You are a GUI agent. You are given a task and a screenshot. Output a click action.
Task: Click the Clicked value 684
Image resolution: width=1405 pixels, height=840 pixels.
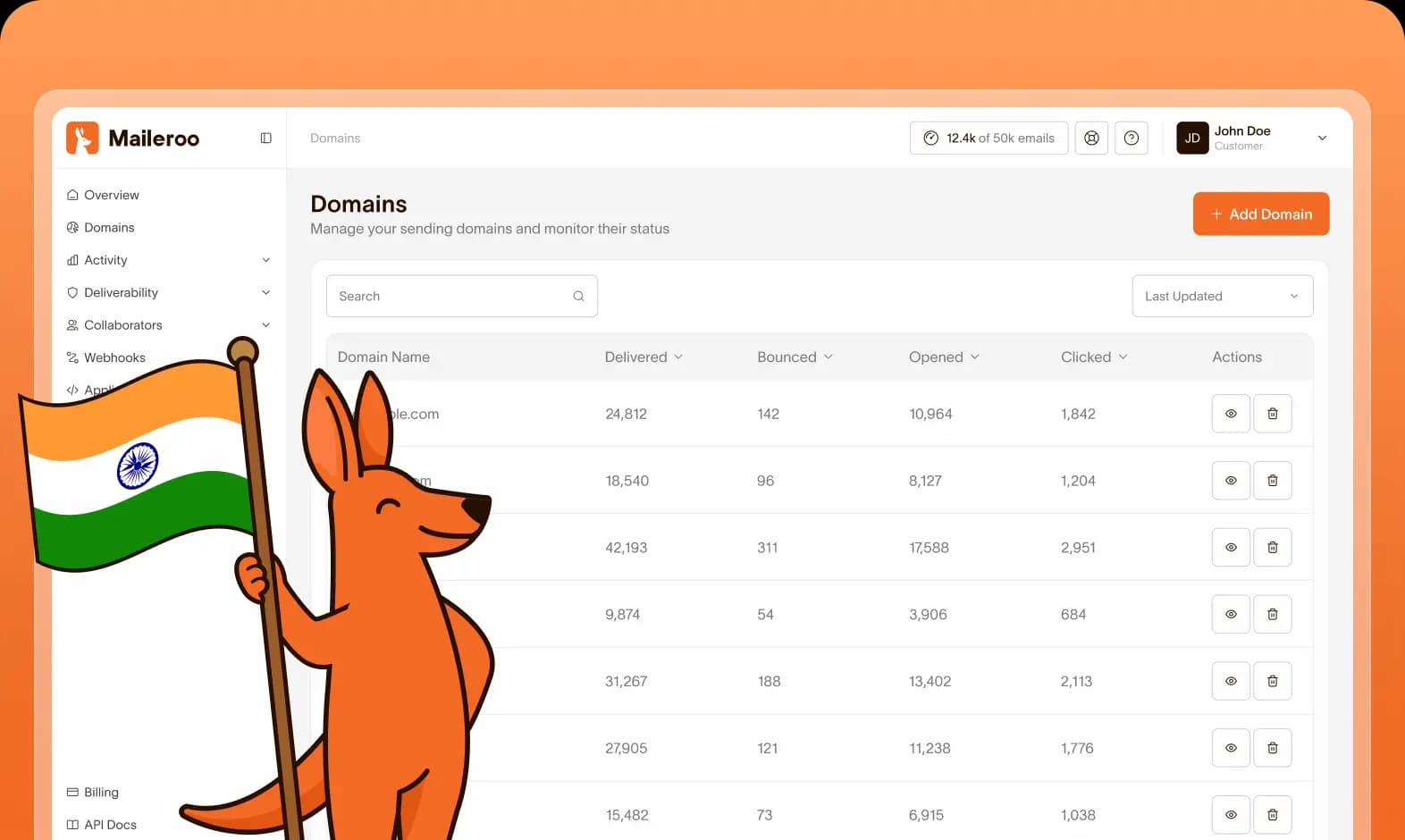pos(1073,615)
